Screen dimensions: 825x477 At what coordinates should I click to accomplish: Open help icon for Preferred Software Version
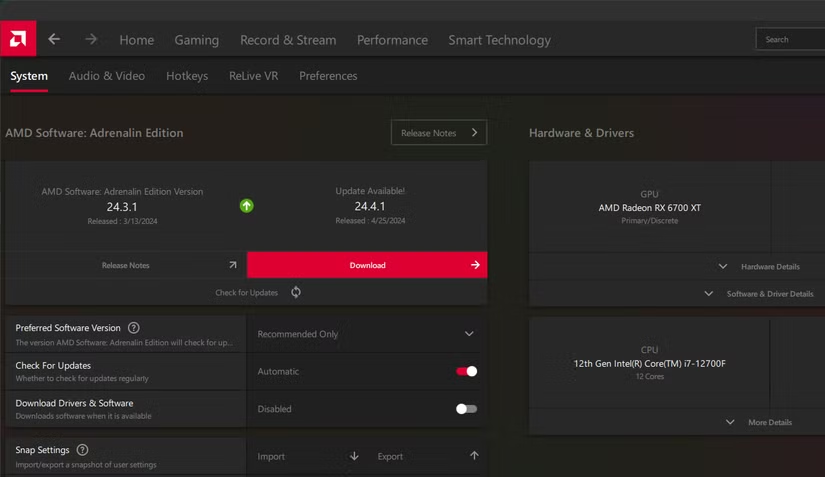coord(134,328)
